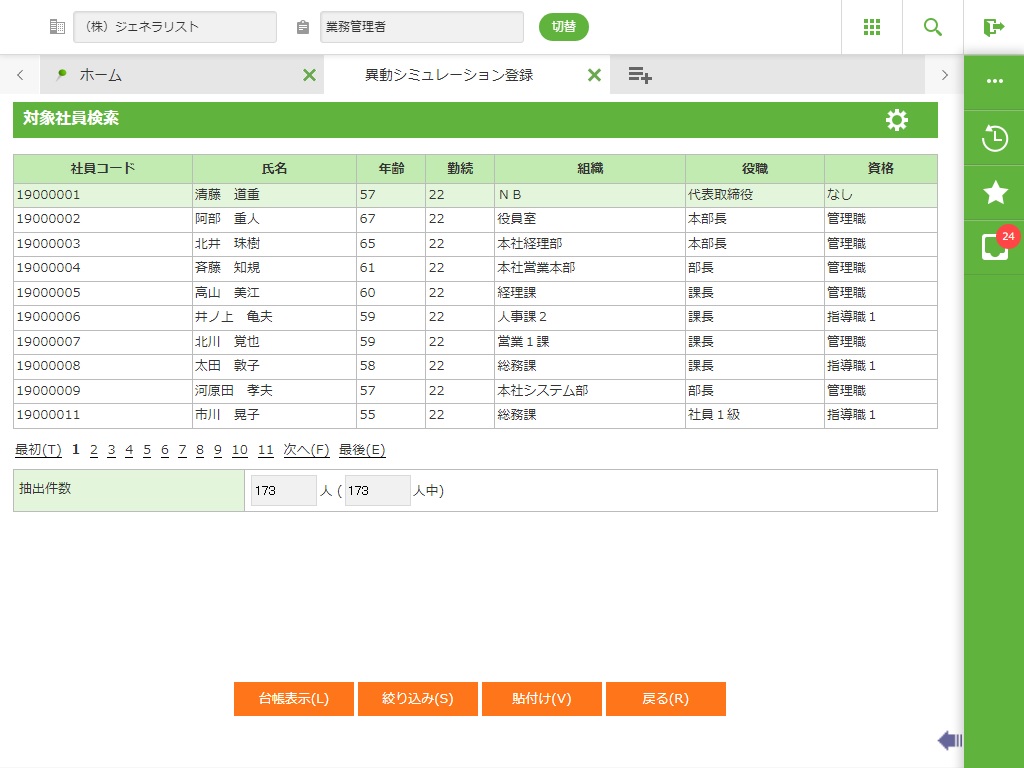Close the 異動シミュレーション登録 tab

click(x=594, y=75)
